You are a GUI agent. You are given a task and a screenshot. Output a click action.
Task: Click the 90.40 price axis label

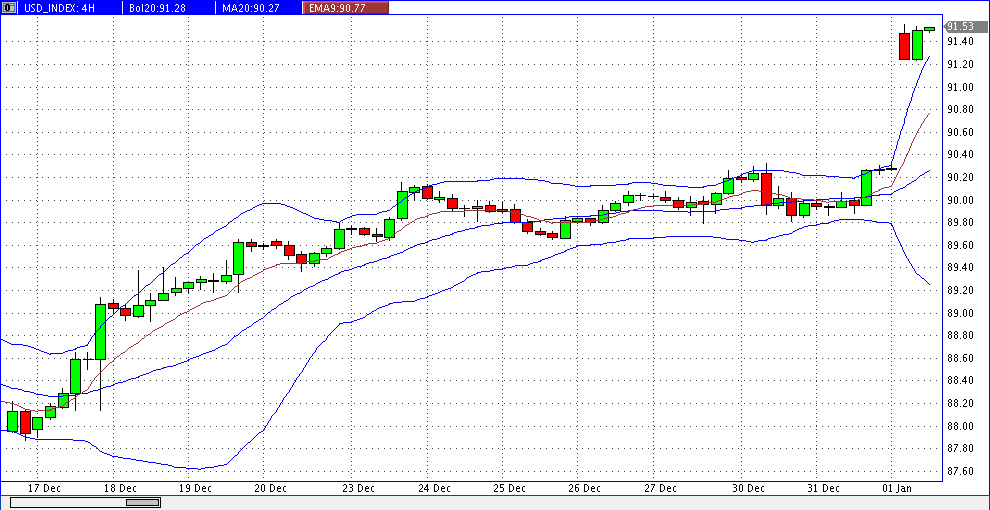point(962,155)
